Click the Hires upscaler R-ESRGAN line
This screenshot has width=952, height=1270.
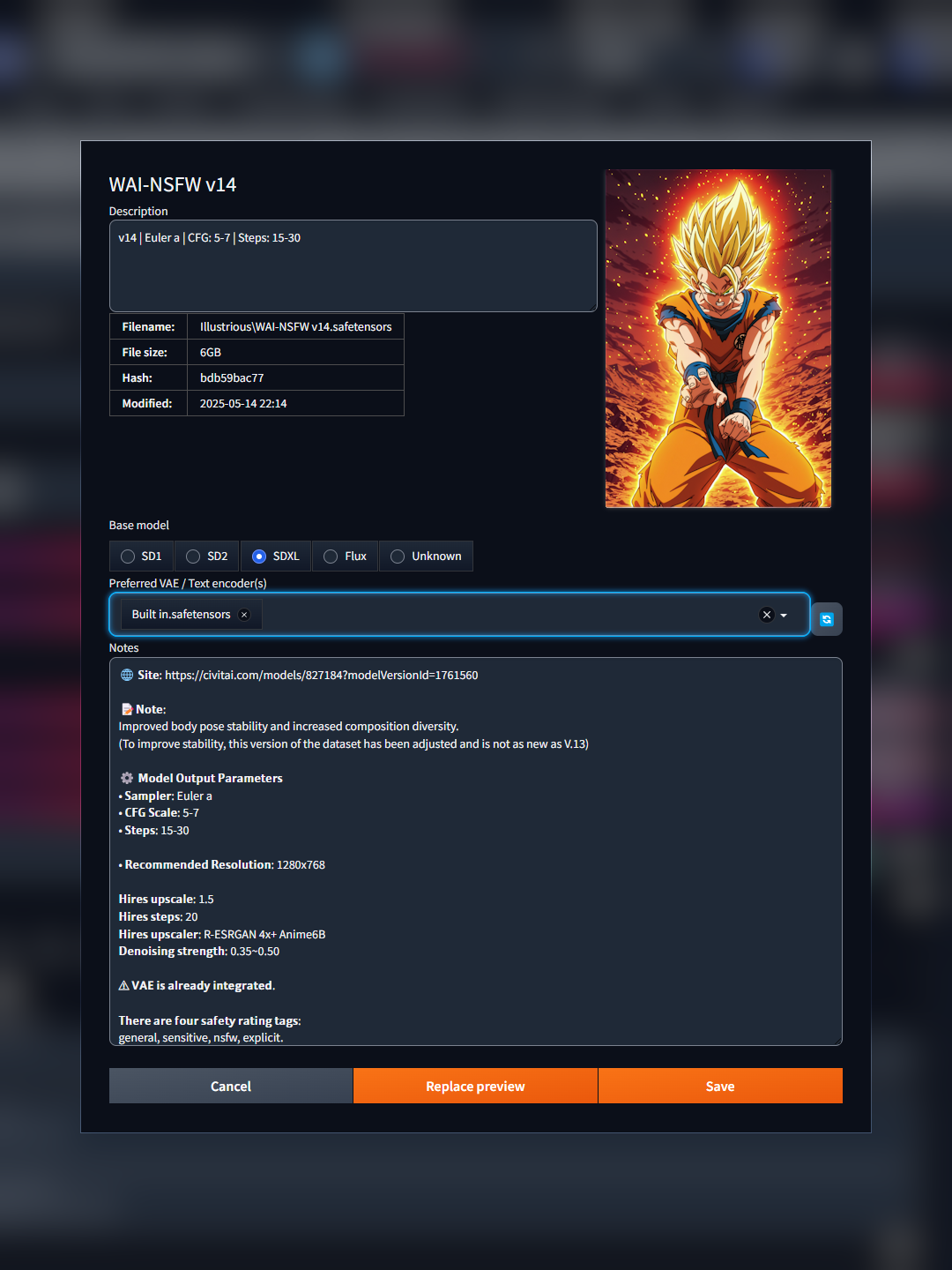[x=222, y=935]
